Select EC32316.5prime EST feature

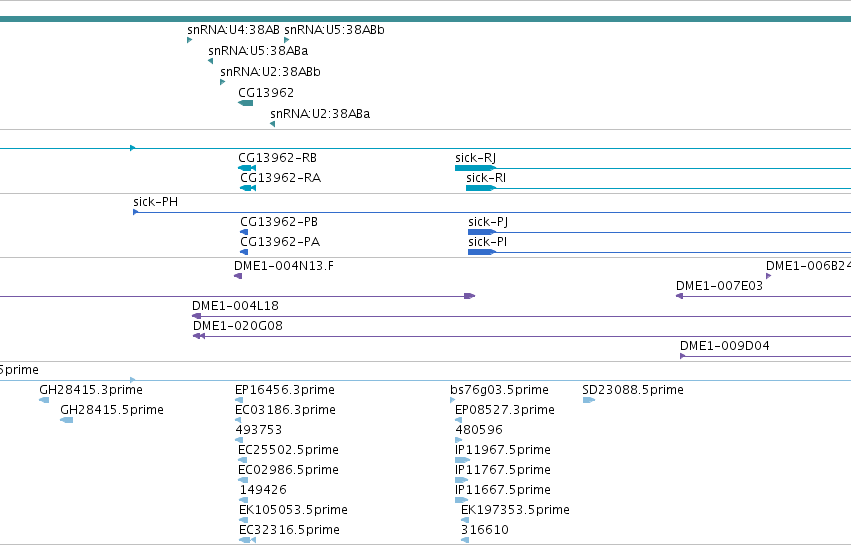[247, 540]
